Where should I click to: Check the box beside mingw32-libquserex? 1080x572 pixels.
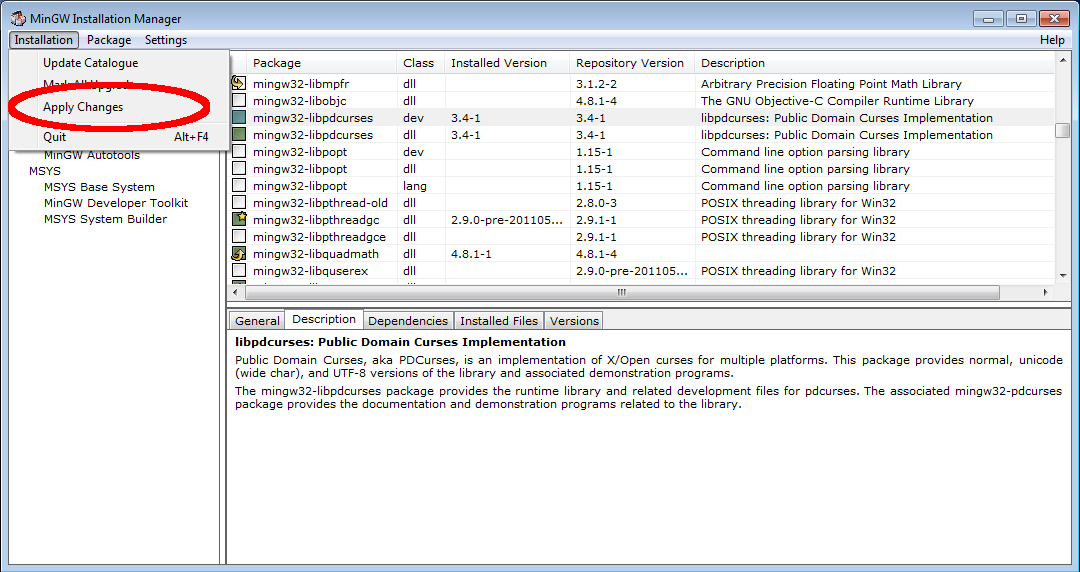(x=239, y=271)
